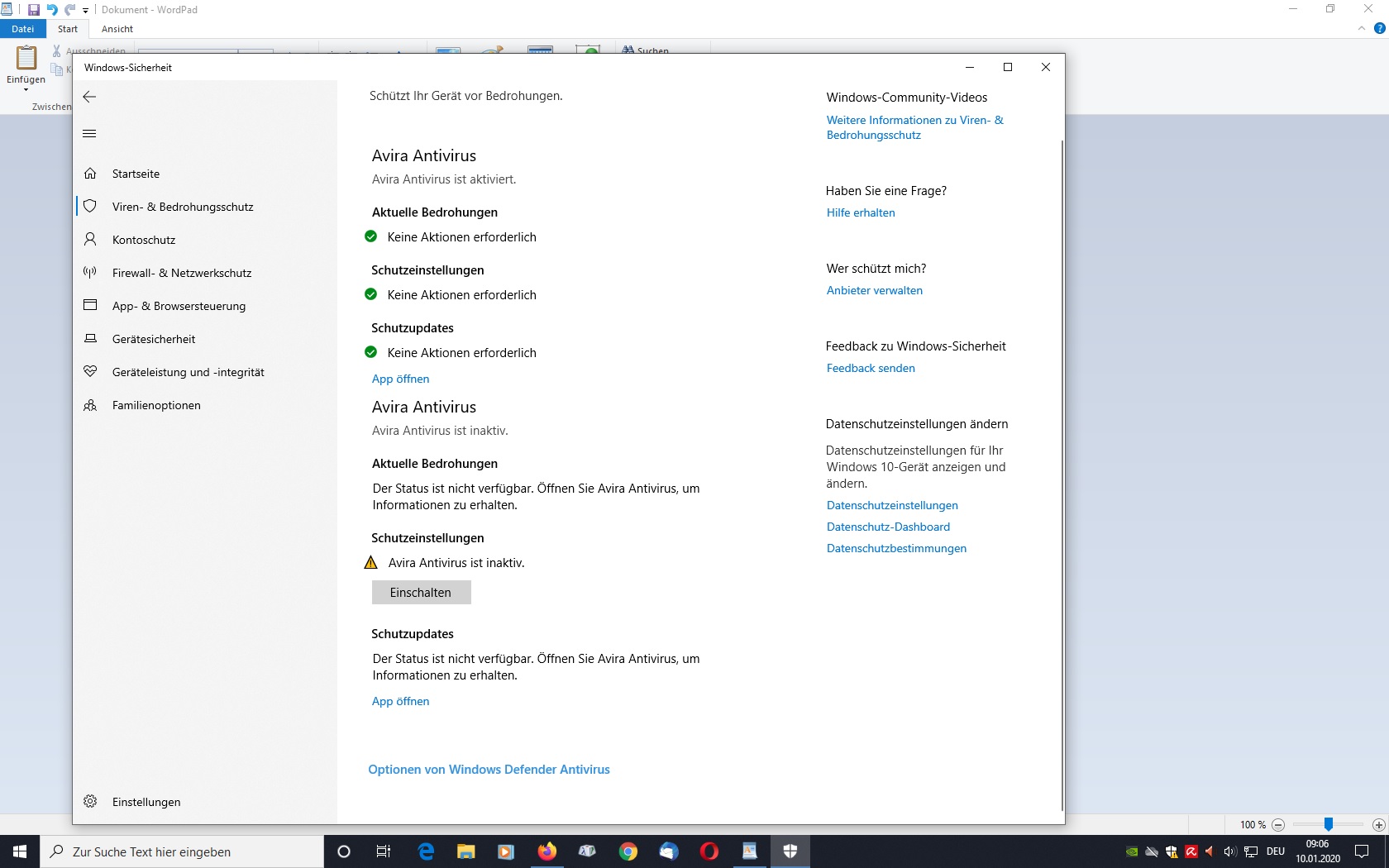Focus the taskbar search box
This screenshot has height=868, width=1389.
[182, 851]
